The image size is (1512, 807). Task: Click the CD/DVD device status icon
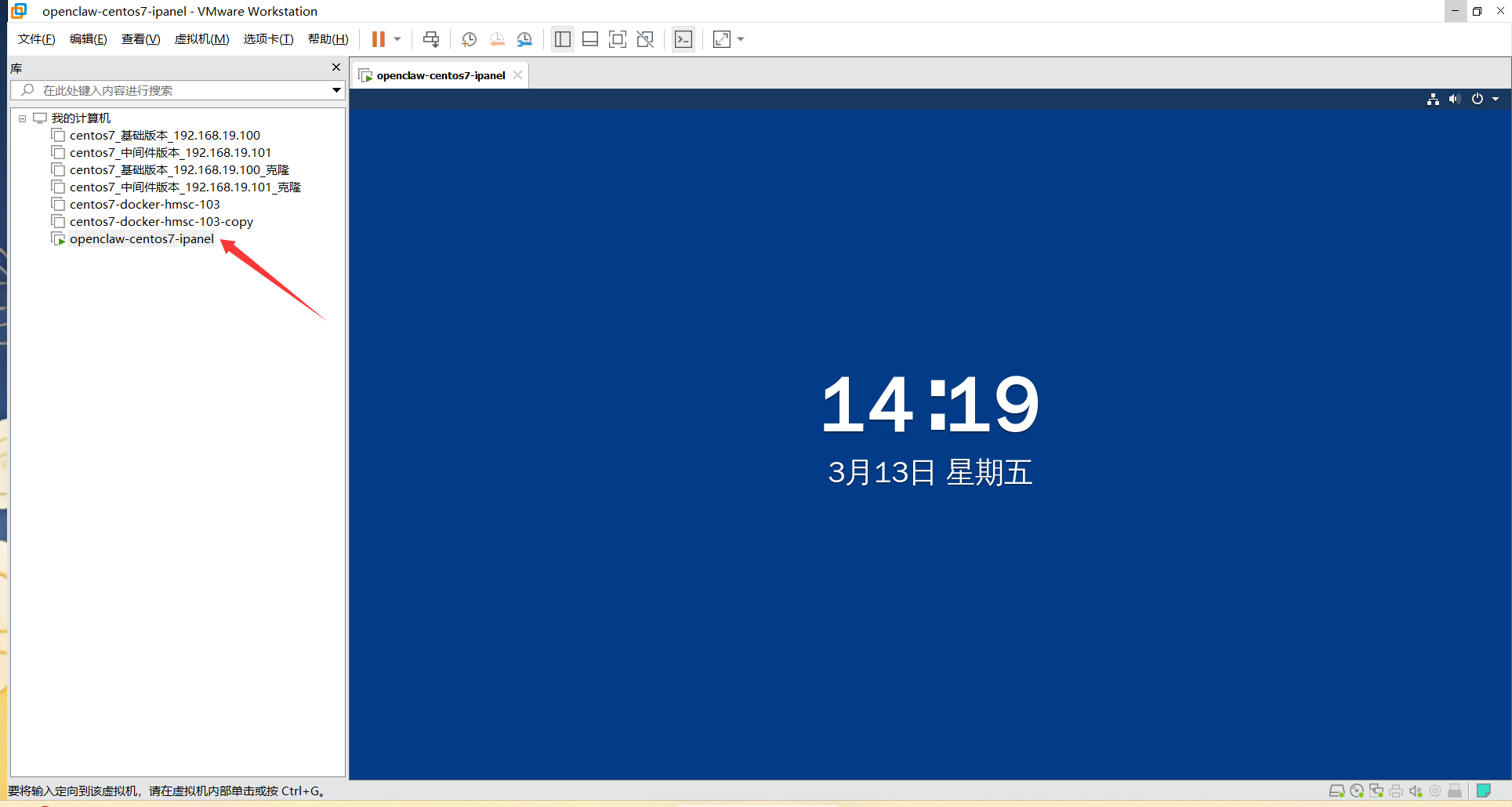point(1357,791)
